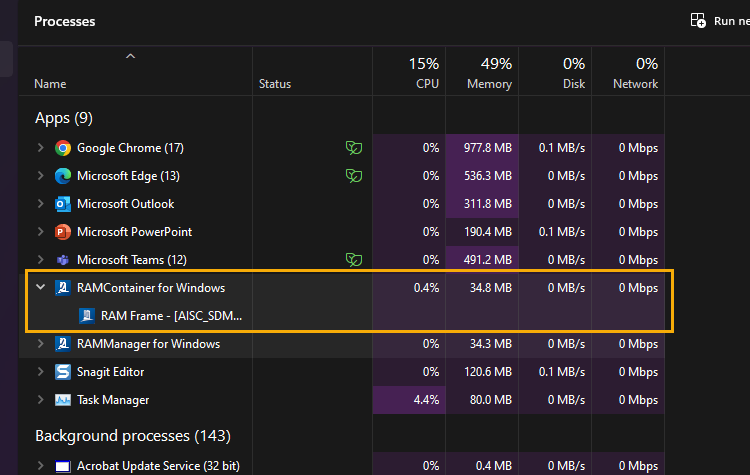Click Google Chrome efficiency mode leaf icon
The width and height of the screenshot is (750, 475).
(x=353, y=148)
